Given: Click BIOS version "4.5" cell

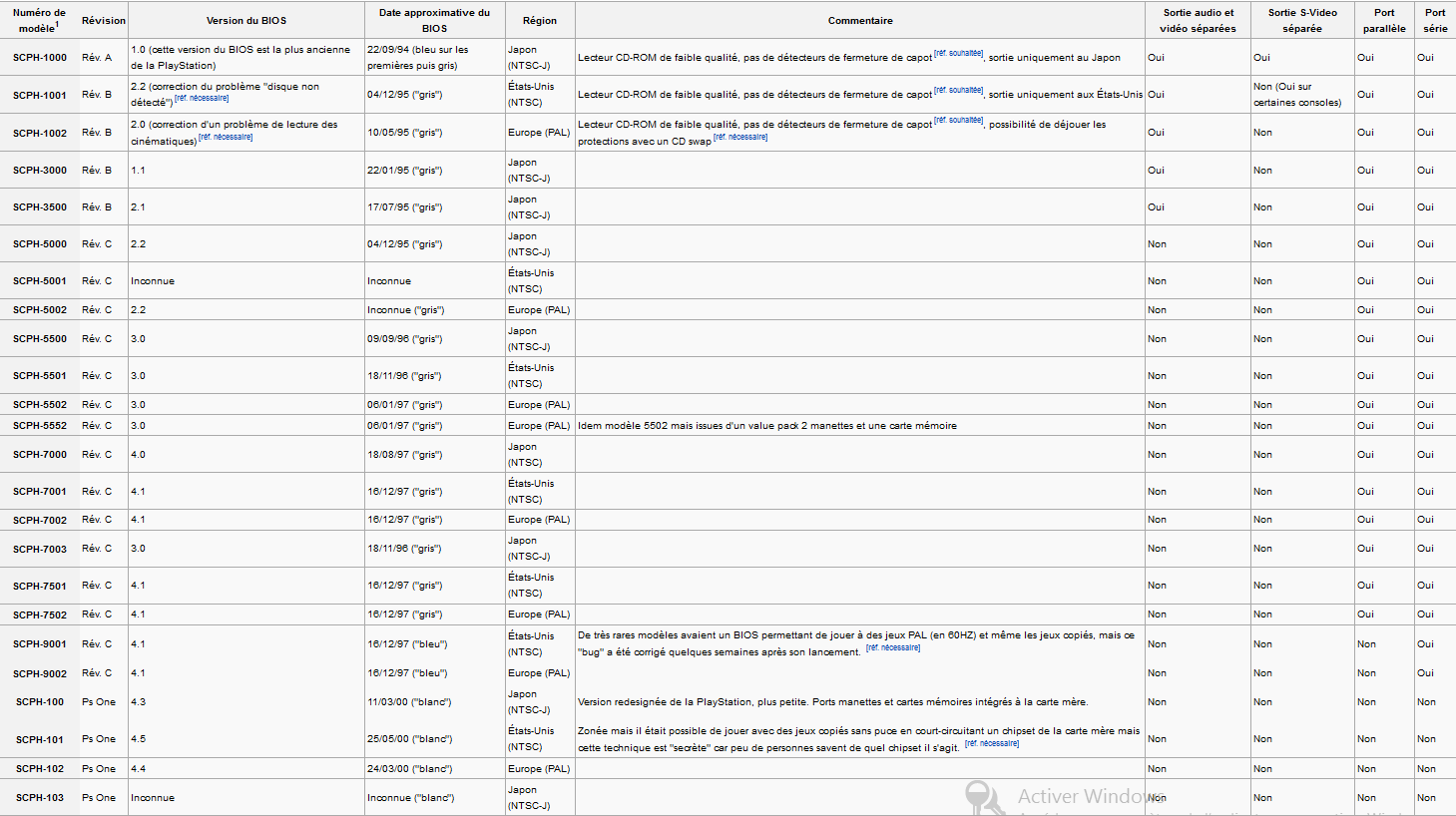Looking at the screenshot, I should 246,740.
